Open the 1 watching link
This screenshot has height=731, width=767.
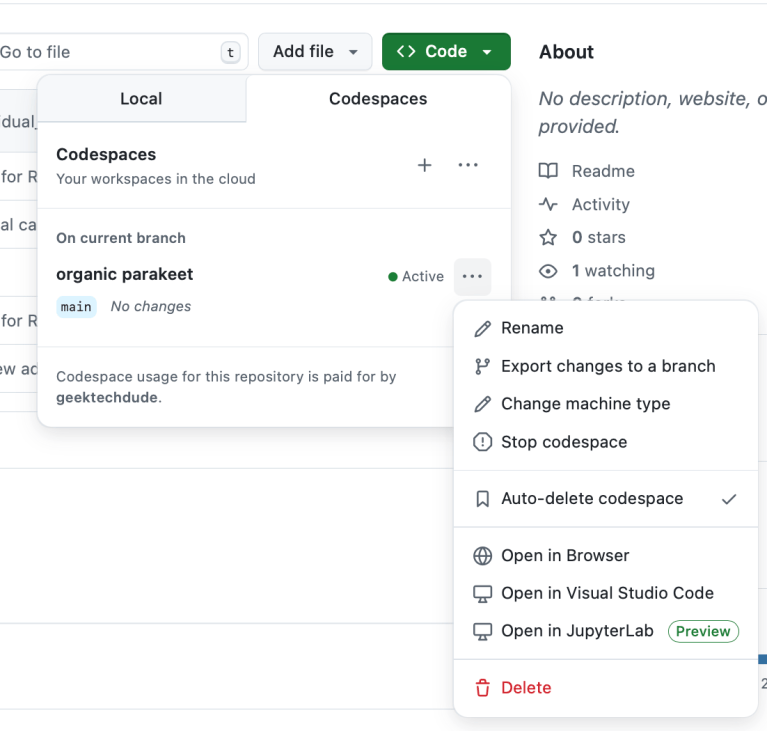[x=613, y=271]
